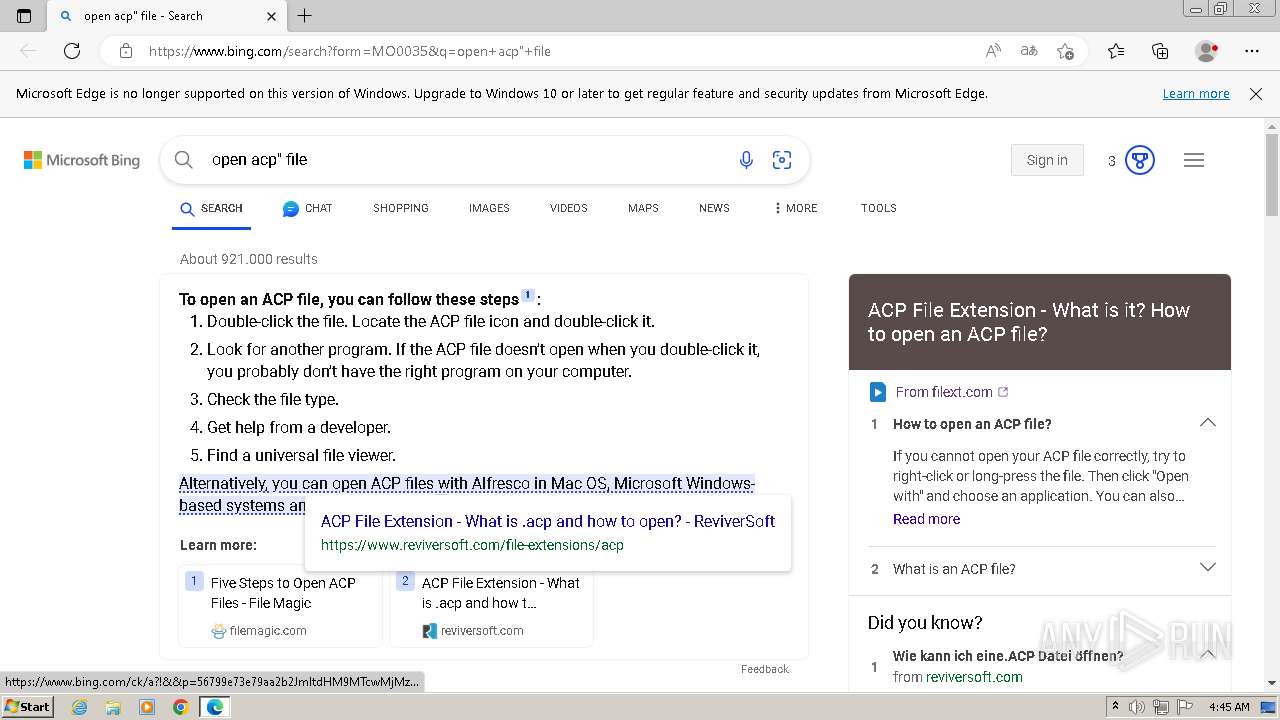Open File Explorer from taskbar

pos(113,707)
